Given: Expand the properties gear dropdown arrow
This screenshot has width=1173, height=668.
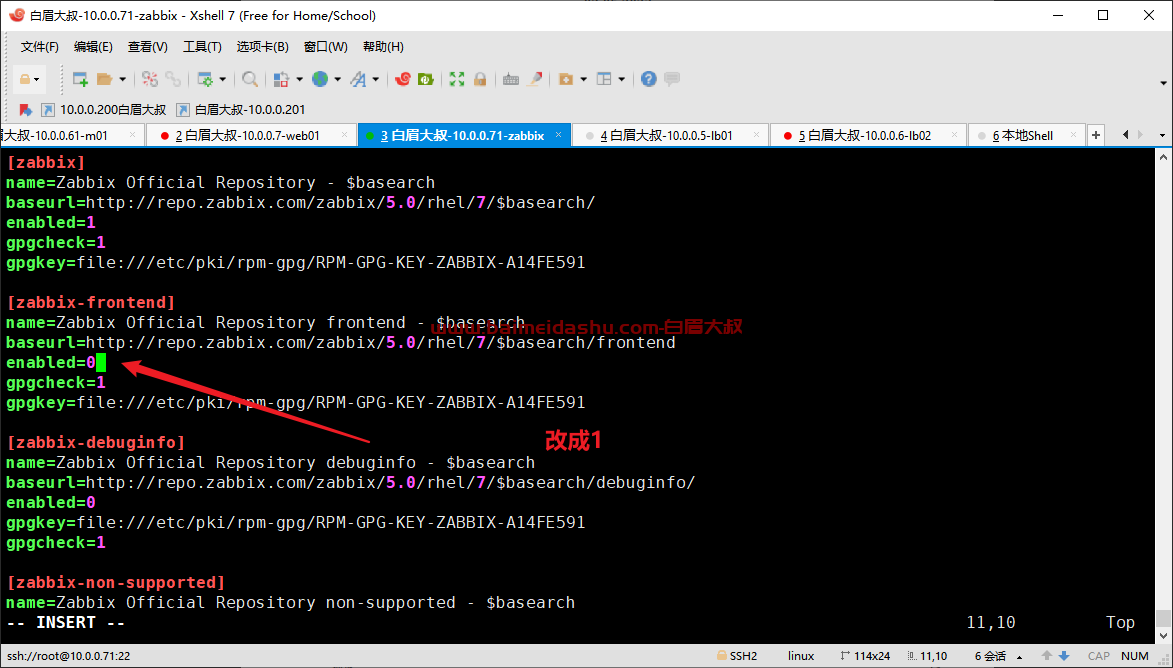Looking at the screenshot, I should [x=223, y=79].
